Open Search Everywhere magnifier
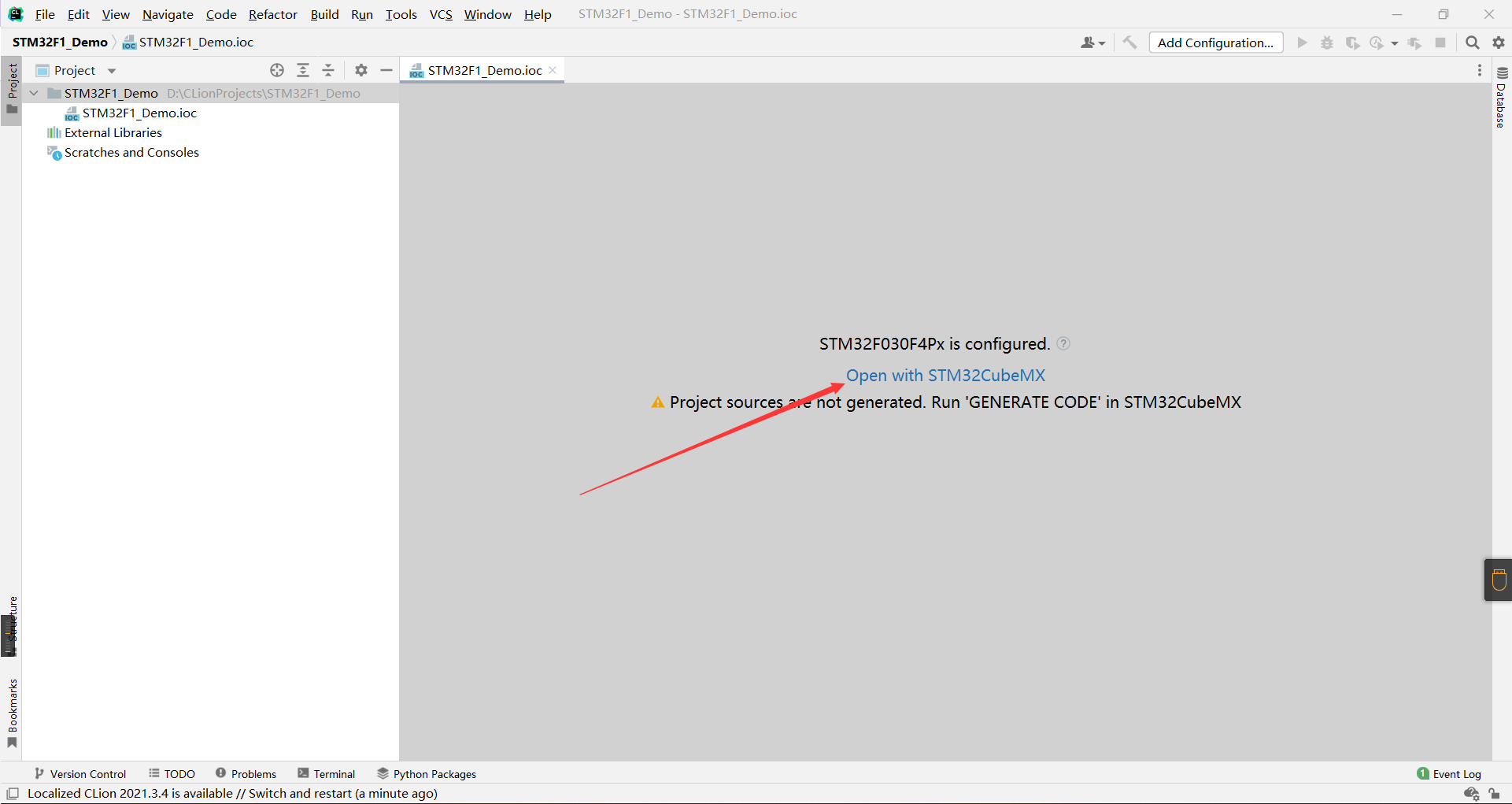 point(1473,43)
